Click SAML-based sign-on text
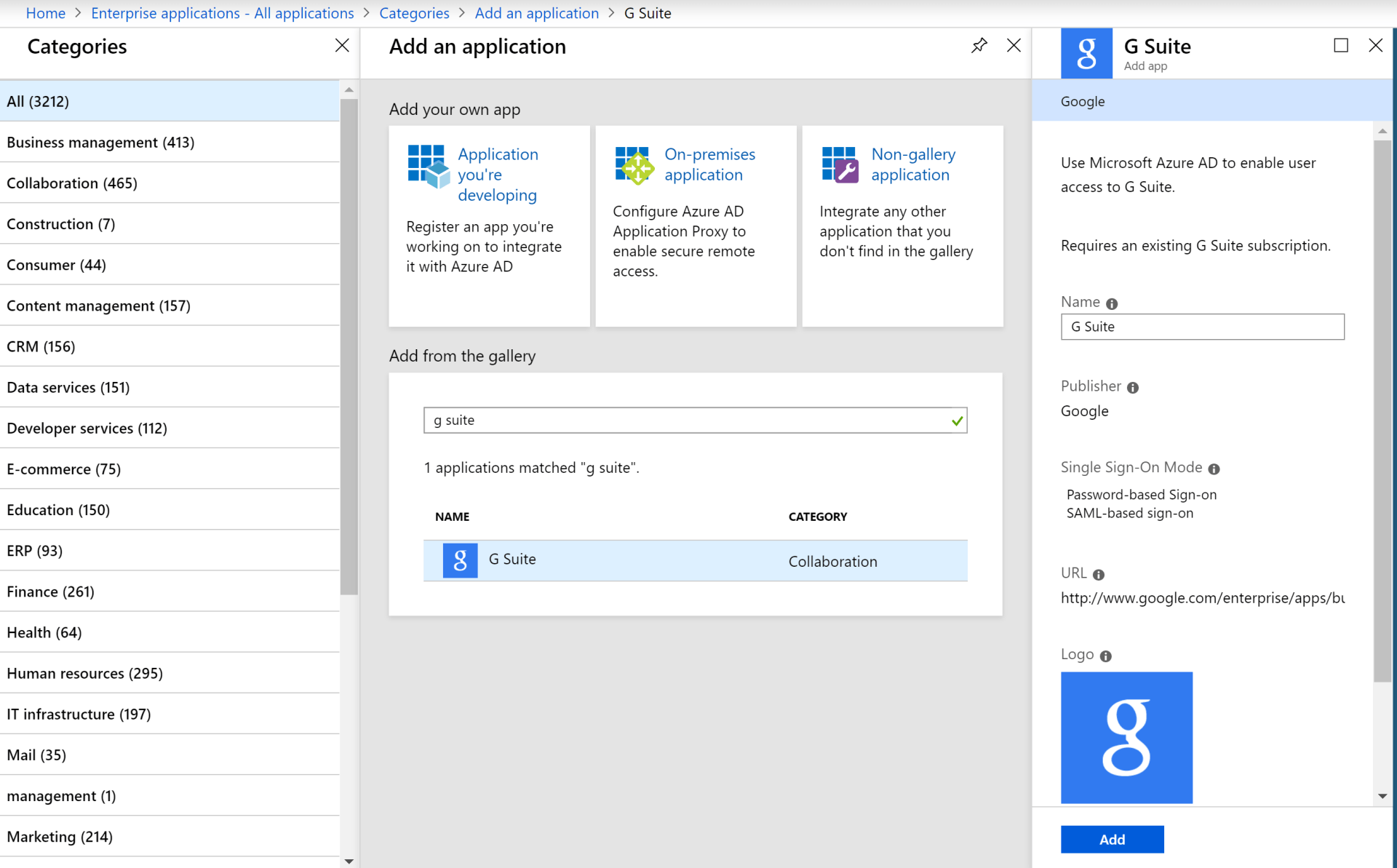The image size is (1397, 868). pos(1129,513)
